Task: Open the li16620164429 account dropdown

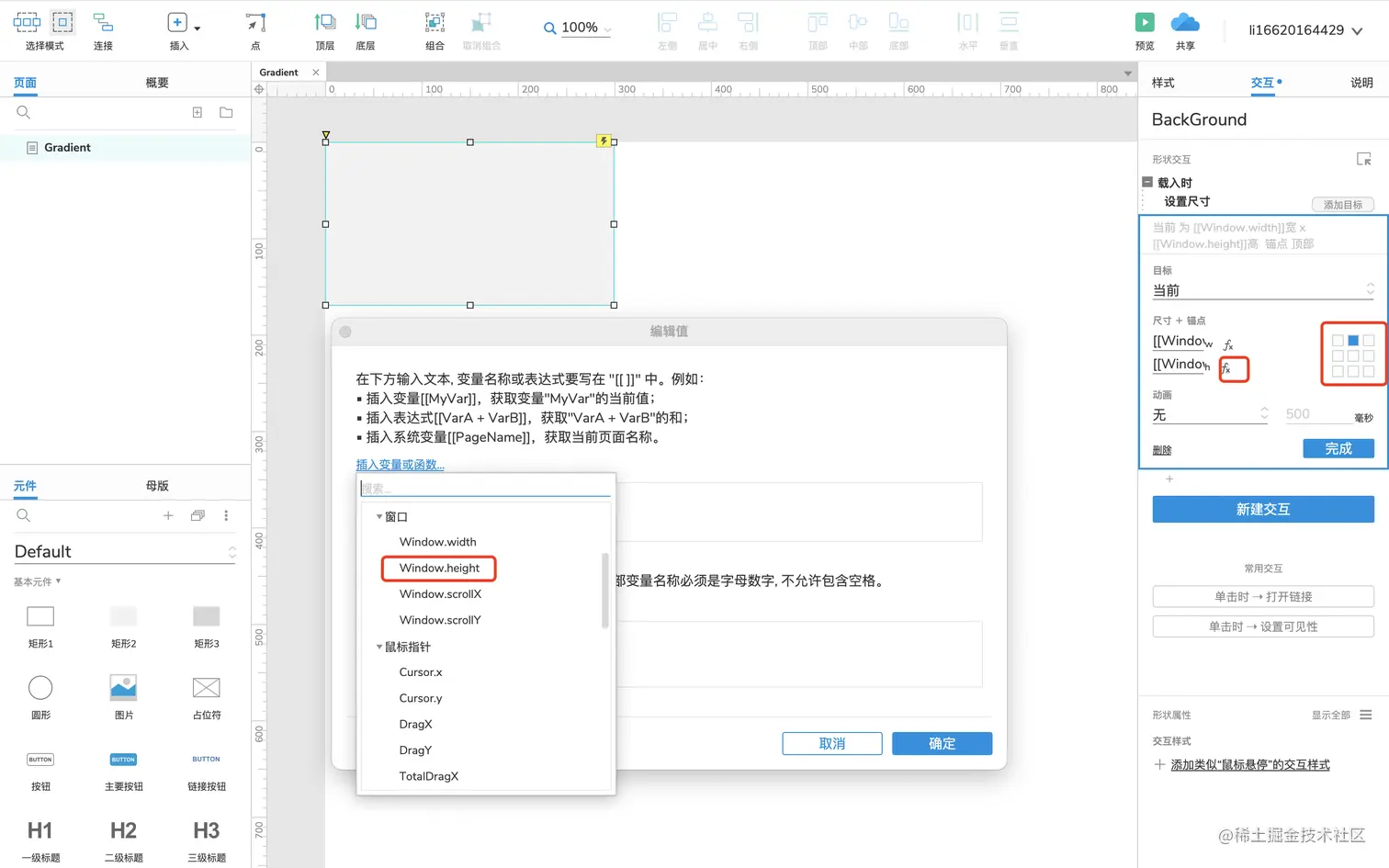Action: pos(1305,30)
